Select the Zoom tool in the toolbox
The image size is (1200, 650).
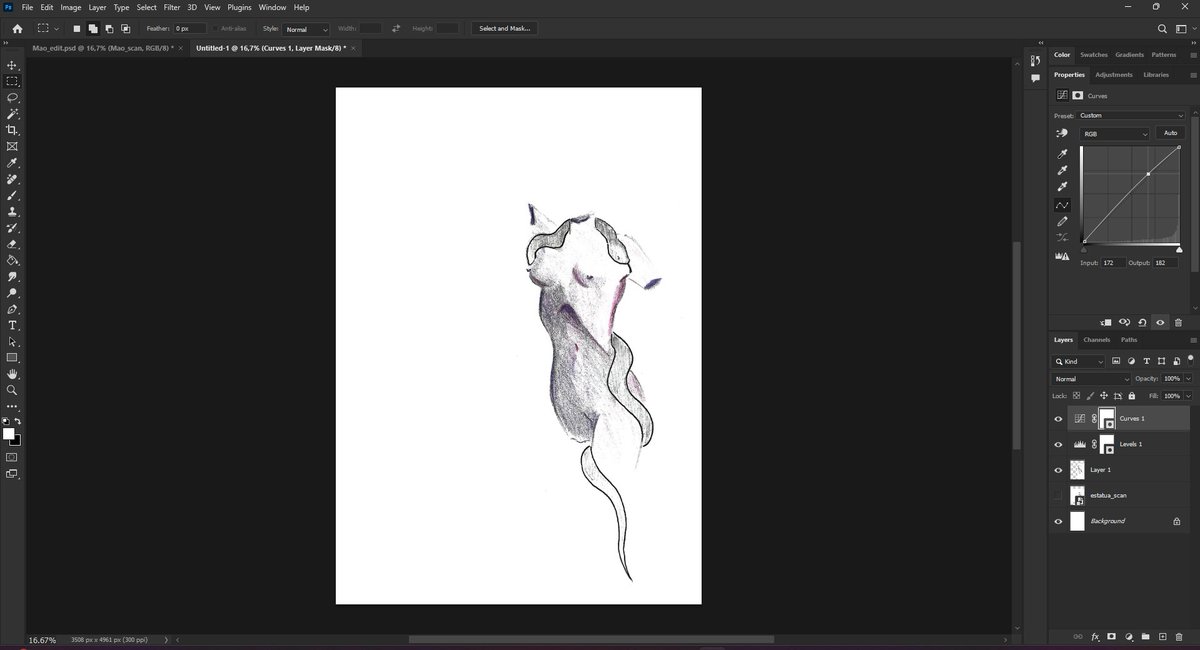click(12, 390)
